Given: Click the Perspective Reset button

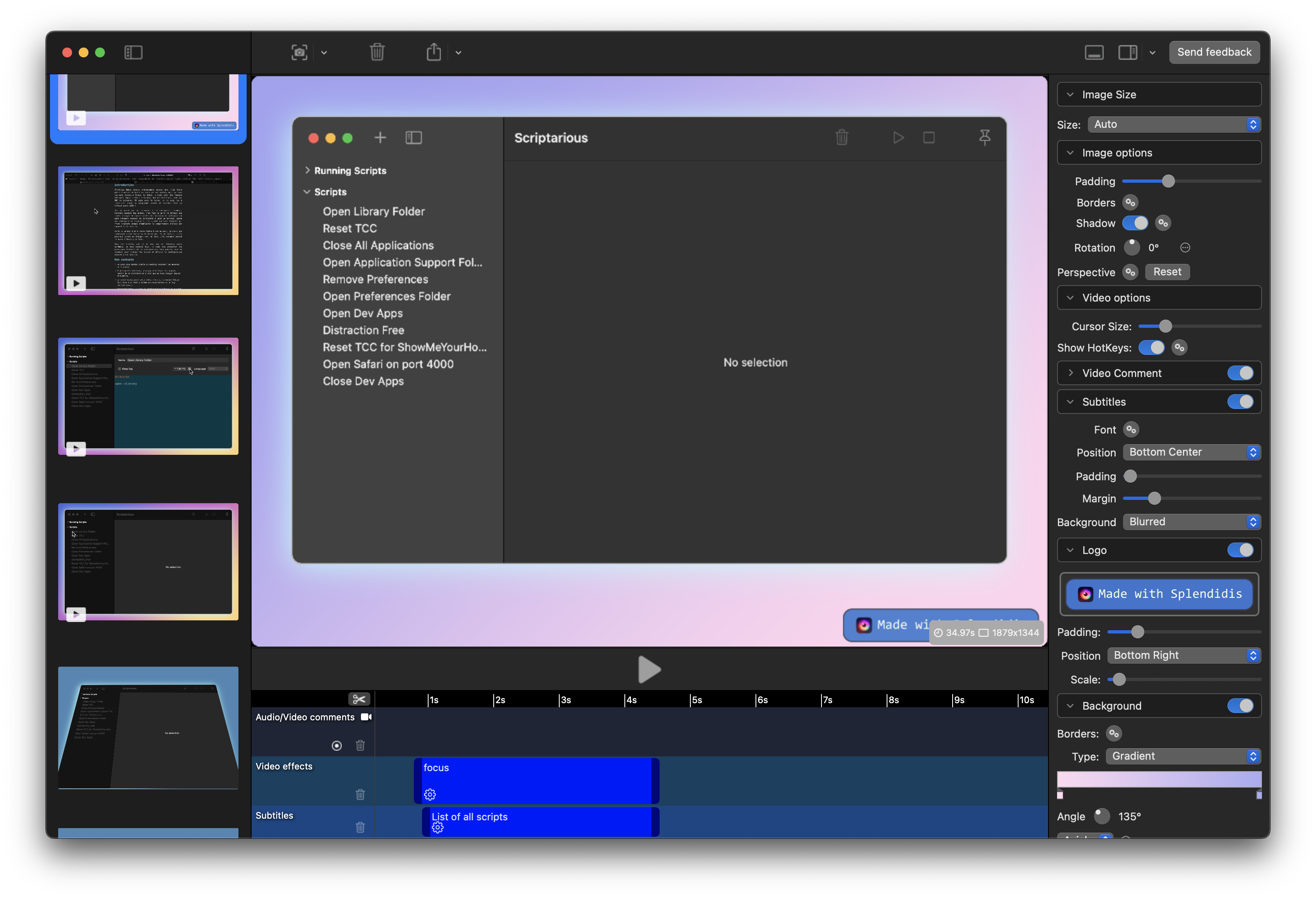Looking at the screenshot, I should (x=1167, y=272).
